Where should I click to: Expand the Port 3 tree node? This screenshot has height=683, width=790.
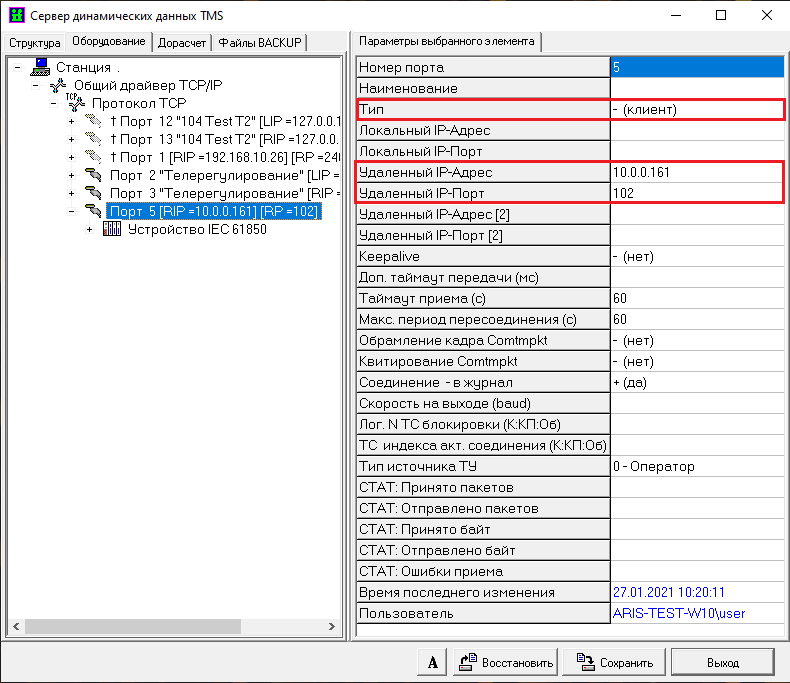coord(72,193)
